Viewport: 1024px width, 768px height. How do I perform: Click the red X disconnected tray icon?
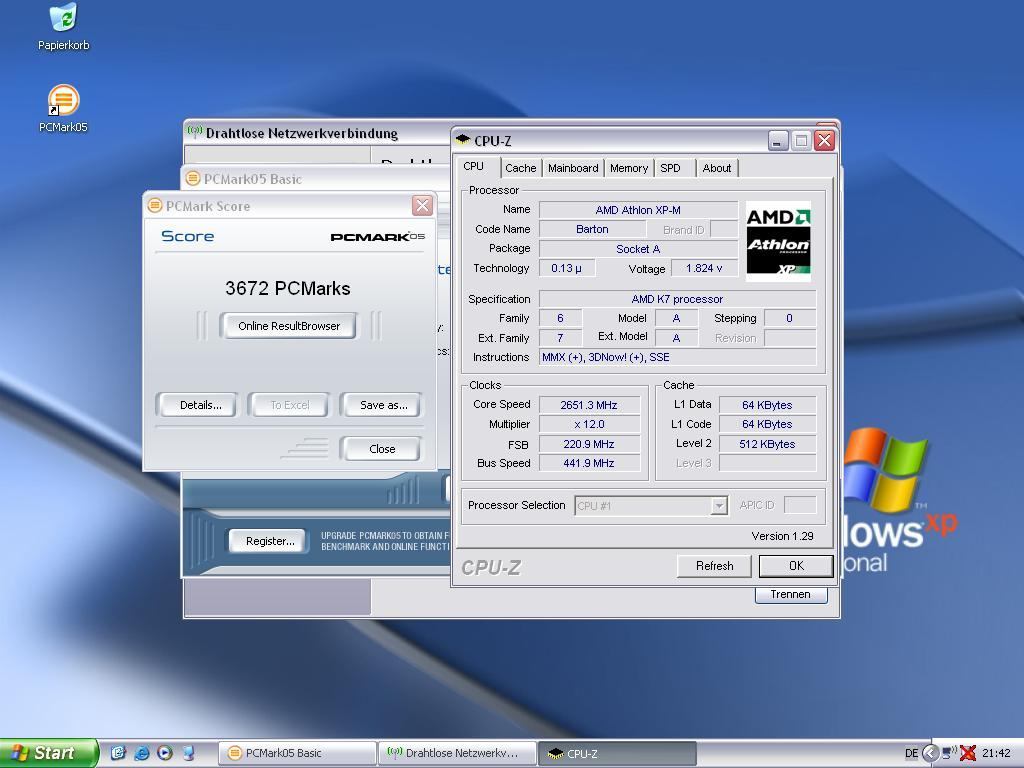tap(968, 753)
